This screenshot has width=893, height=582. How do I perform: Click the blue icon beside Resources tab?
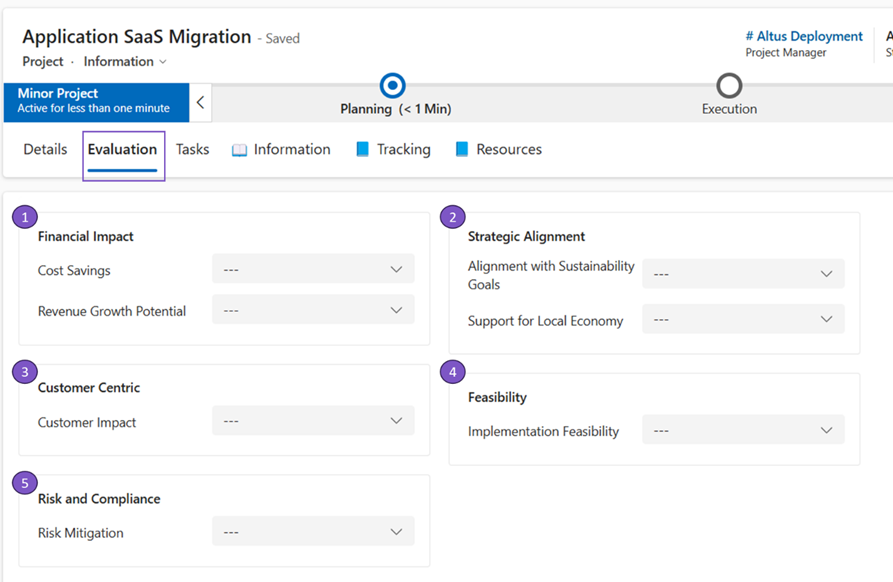[x=462, y=150]
